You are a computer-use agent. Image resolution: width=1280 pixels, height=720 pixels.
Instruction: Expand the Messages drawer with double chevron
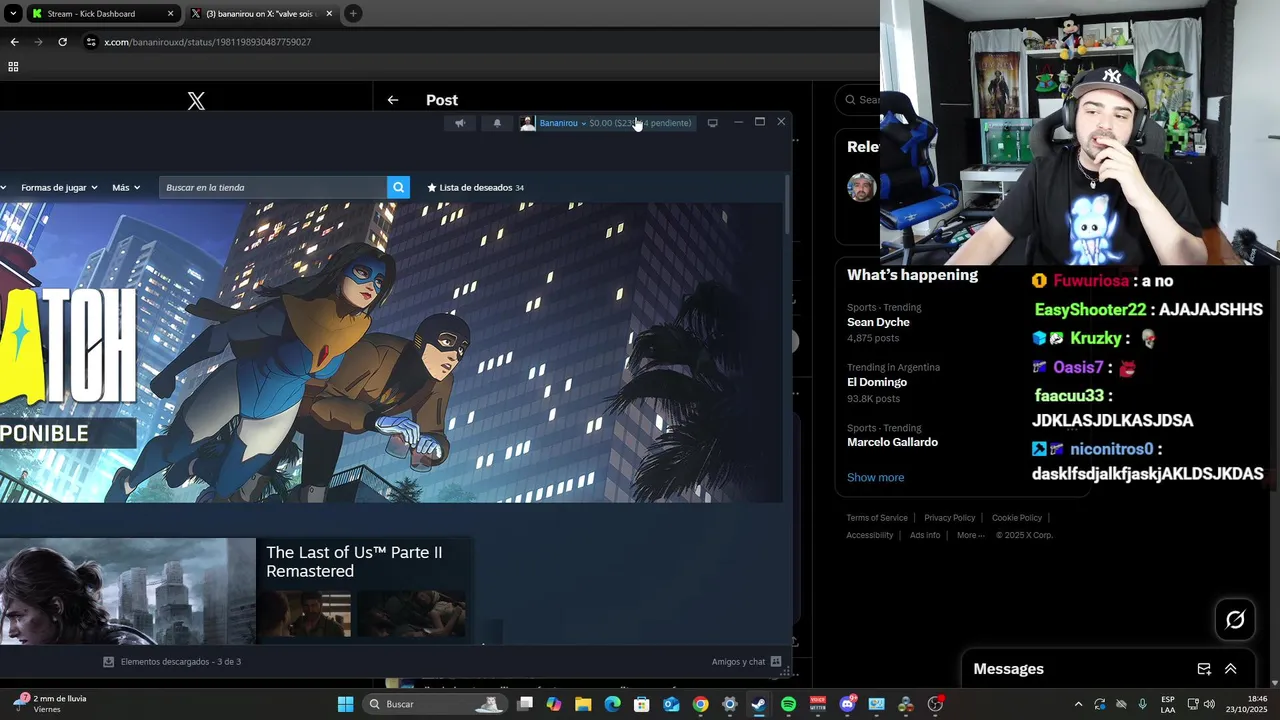coord(1231,669)
